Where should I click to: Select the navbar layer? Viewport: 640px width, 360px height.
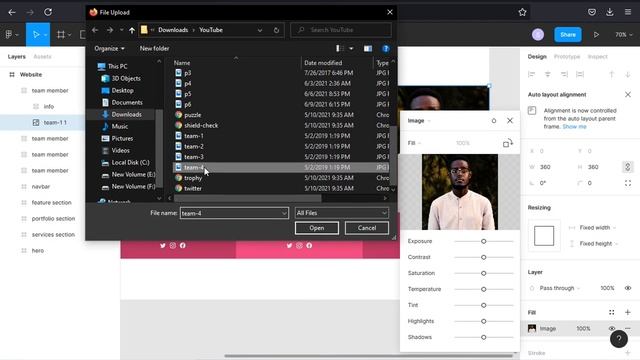41,187
